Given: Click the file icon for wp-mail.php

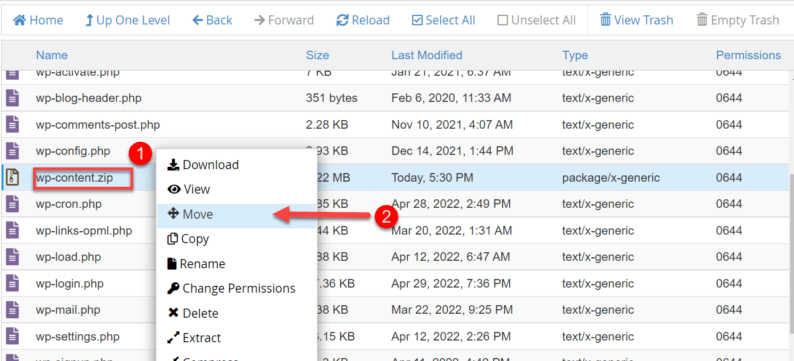Looking at the screenshot, I should pos(13,309).
